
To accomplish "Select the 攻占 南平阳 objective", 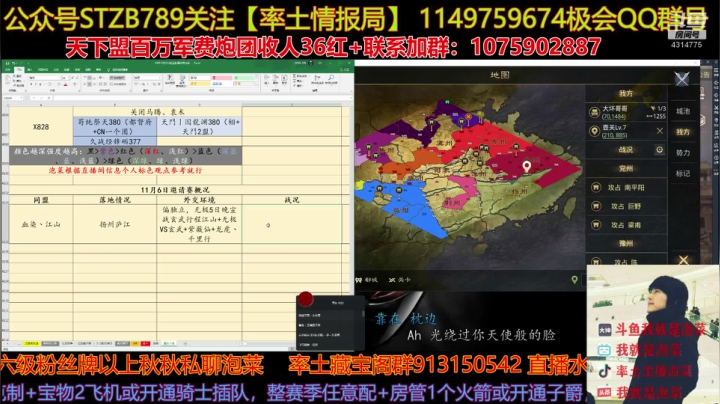I will point(626,187).
